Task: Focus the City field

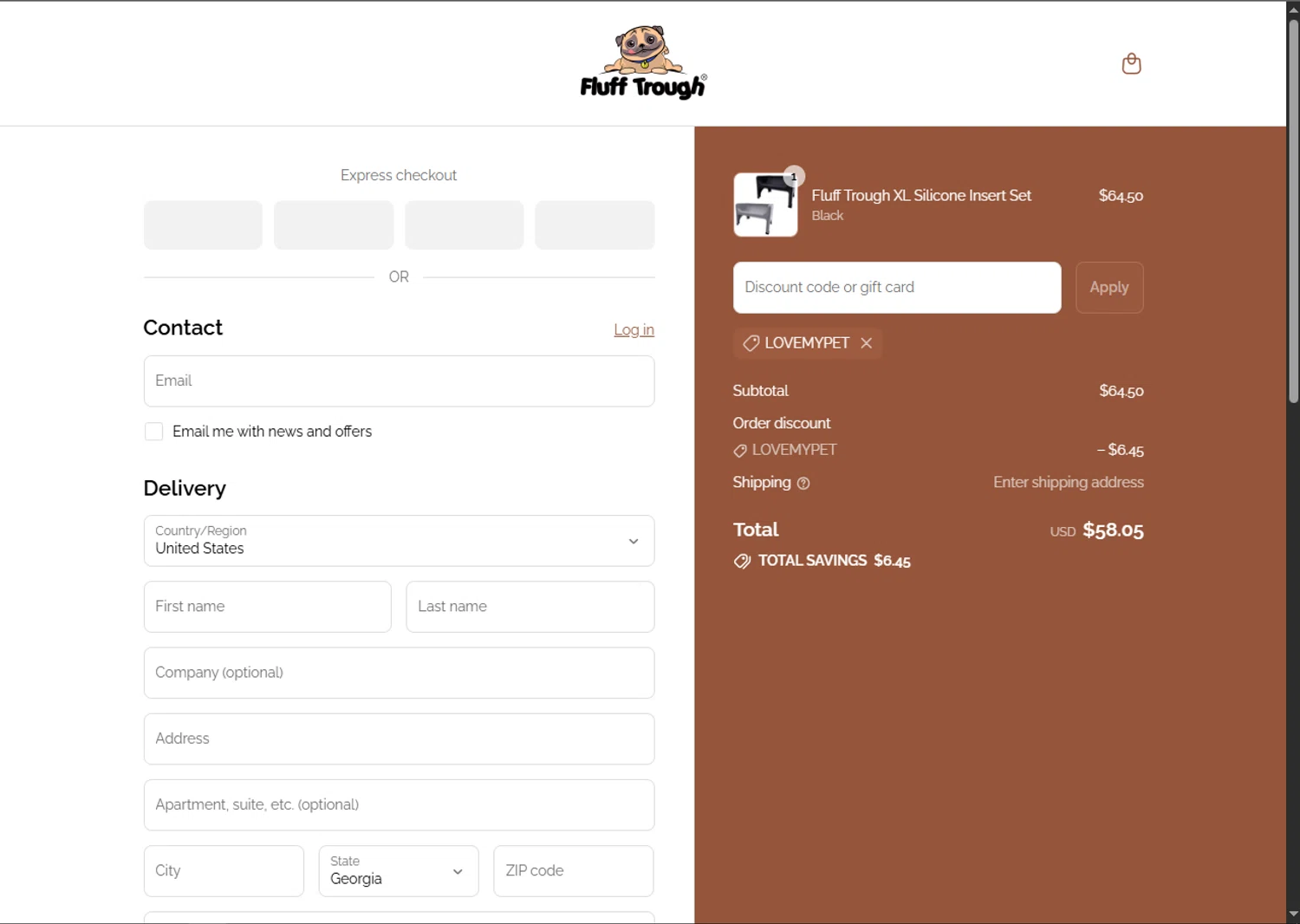Action: (224, 871)
